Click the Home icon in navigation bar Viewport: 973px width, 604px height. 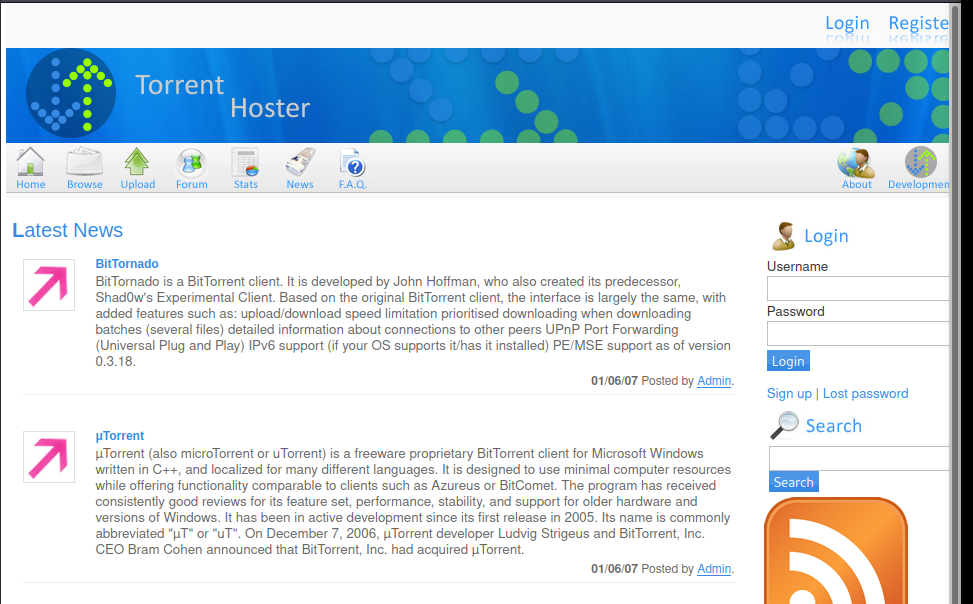tap(31, 163)
